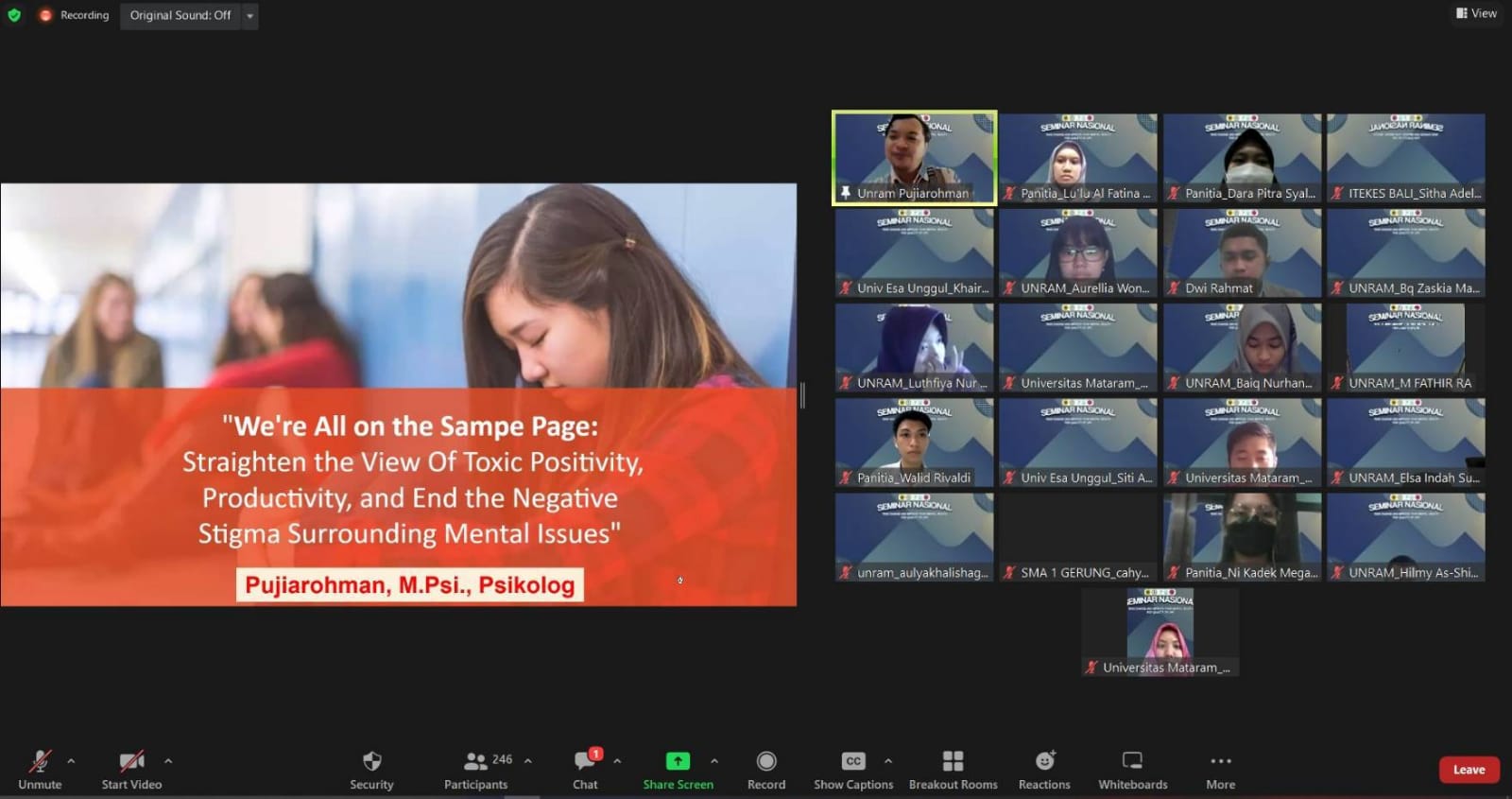
Task: Select the ITEKES BALI_Sitha participant tile
Action: 1406,158
